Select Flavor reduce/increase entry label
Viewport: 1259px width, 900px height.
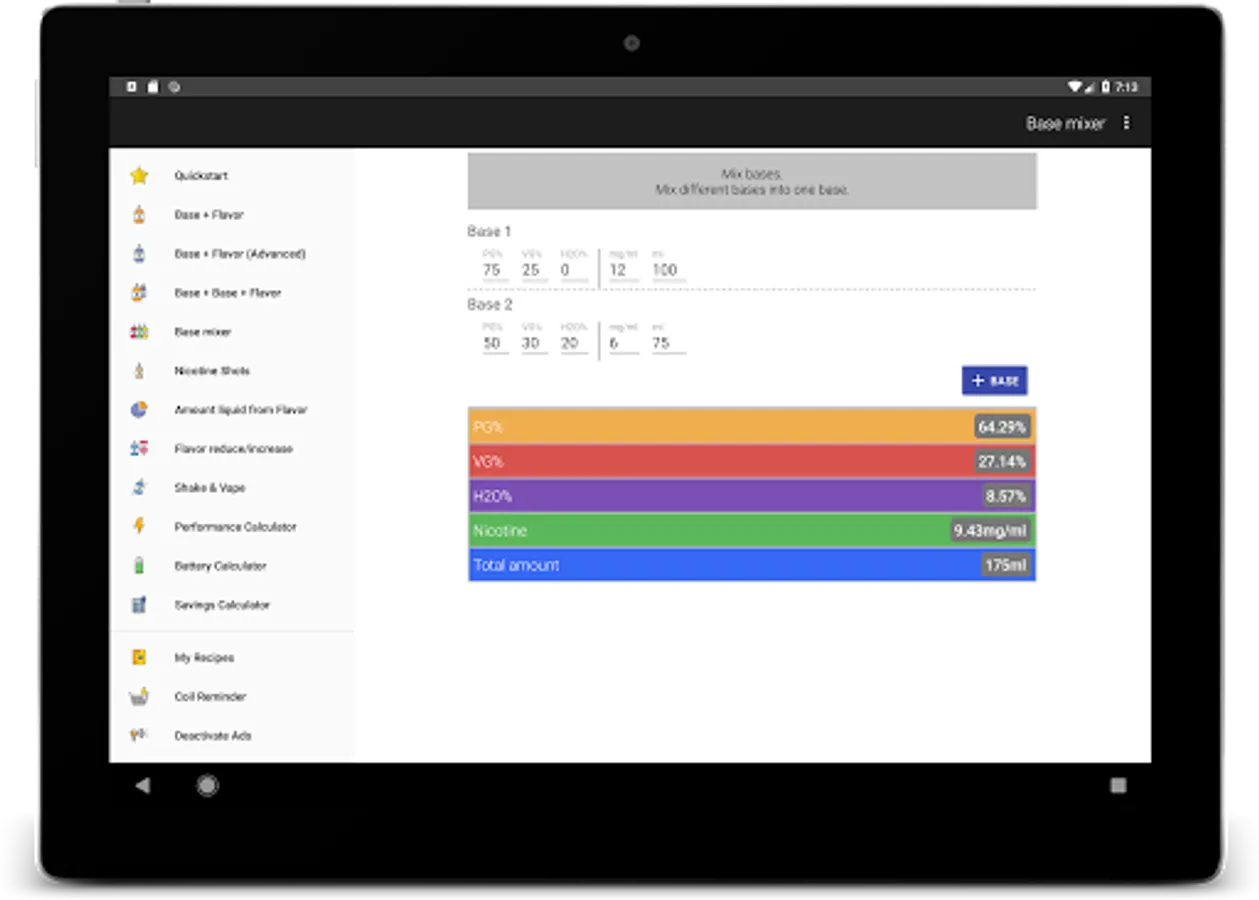233,449
